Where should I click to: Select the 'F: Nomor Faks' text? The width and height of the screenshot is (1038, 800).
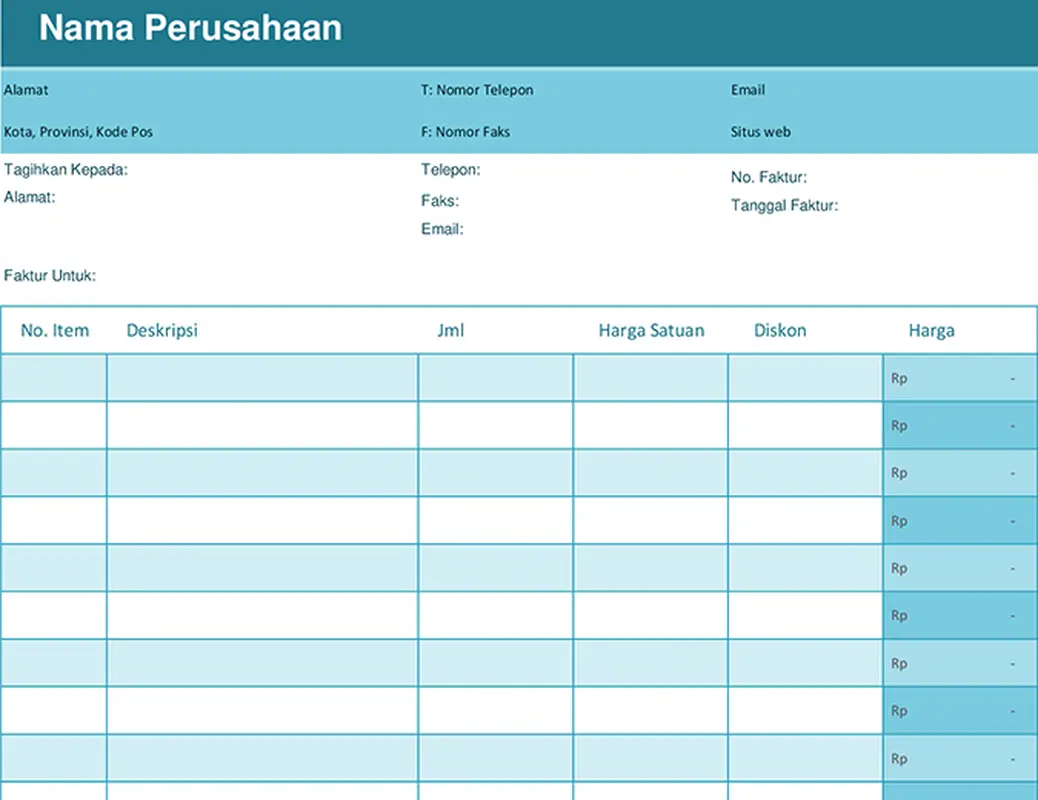click(465, 132)
